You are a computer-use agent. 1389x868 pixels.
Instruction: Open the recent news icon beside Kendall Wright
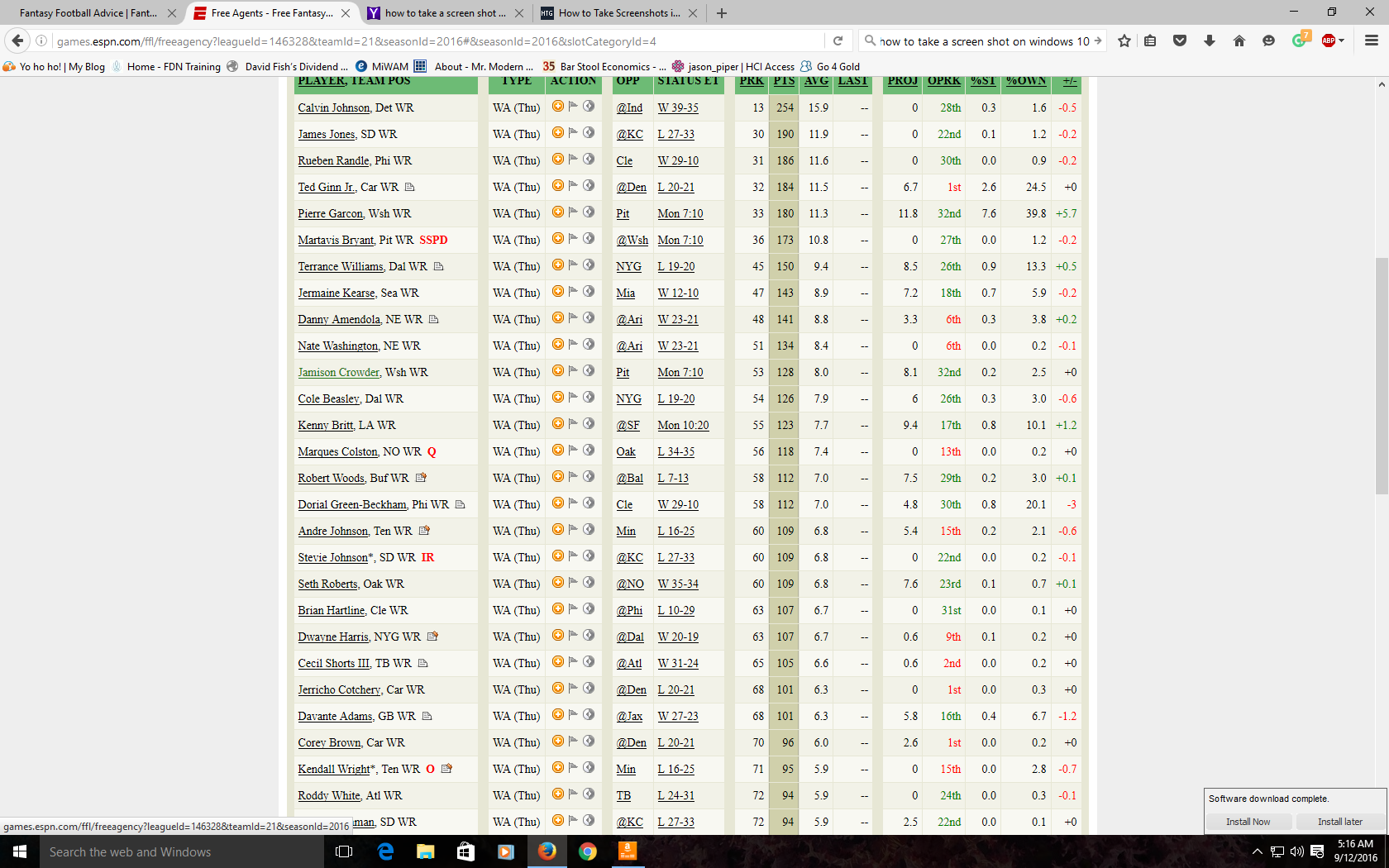pyautogui.click(x=447, y=768)
